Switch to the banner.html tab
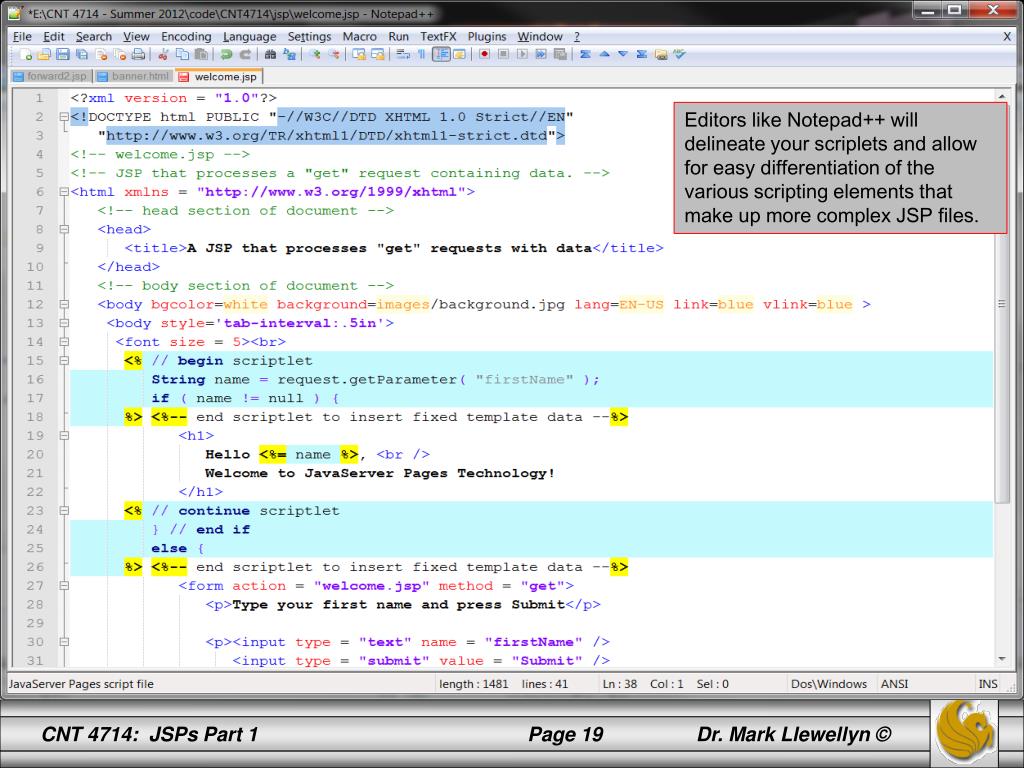The width and height of the screenshot is (1024, 768). pyautogui.click(x=134, y=76)
